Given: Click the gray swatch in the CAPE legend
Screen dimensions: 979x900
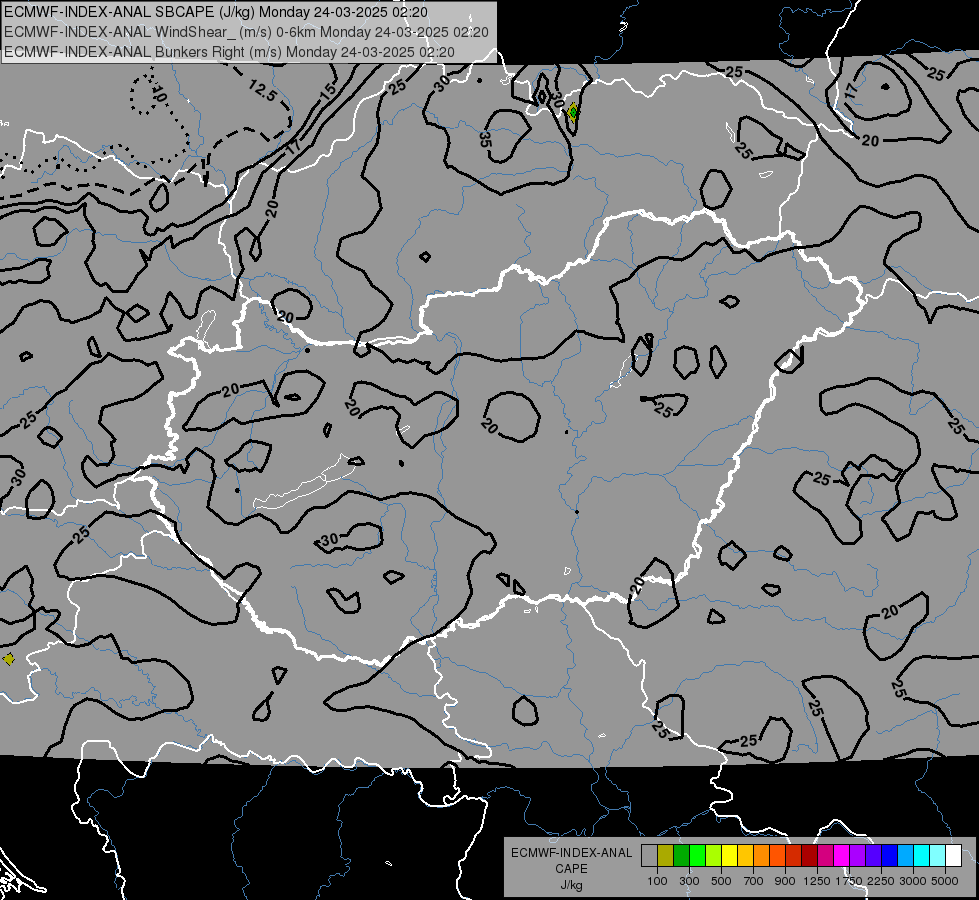Looking at the screenshot, I should click(649, 856).
